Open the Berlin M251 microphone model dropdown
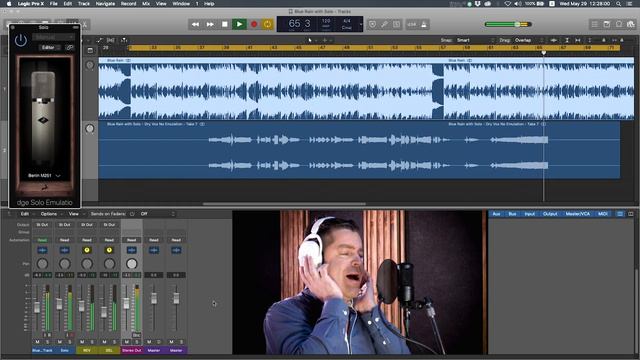Screen dimensions: 640x360 coord(44,176)
